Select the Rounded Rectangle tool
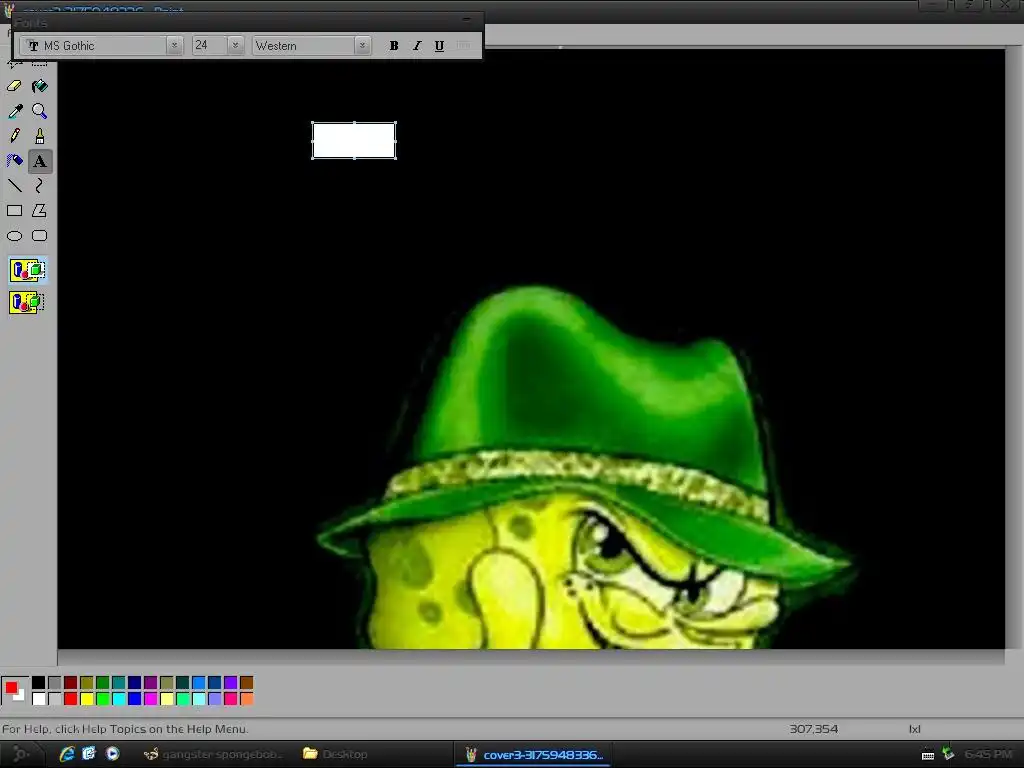This screenshot has height=768, width=1024. [40, 236]
